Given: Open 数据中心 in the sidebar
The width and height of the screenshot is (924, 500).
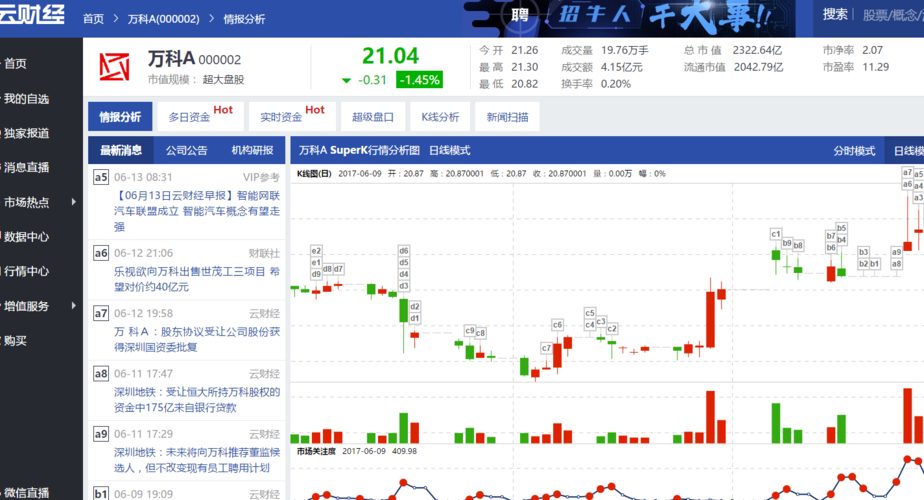Looking at the screenshot, I should [x=26, y=236].
